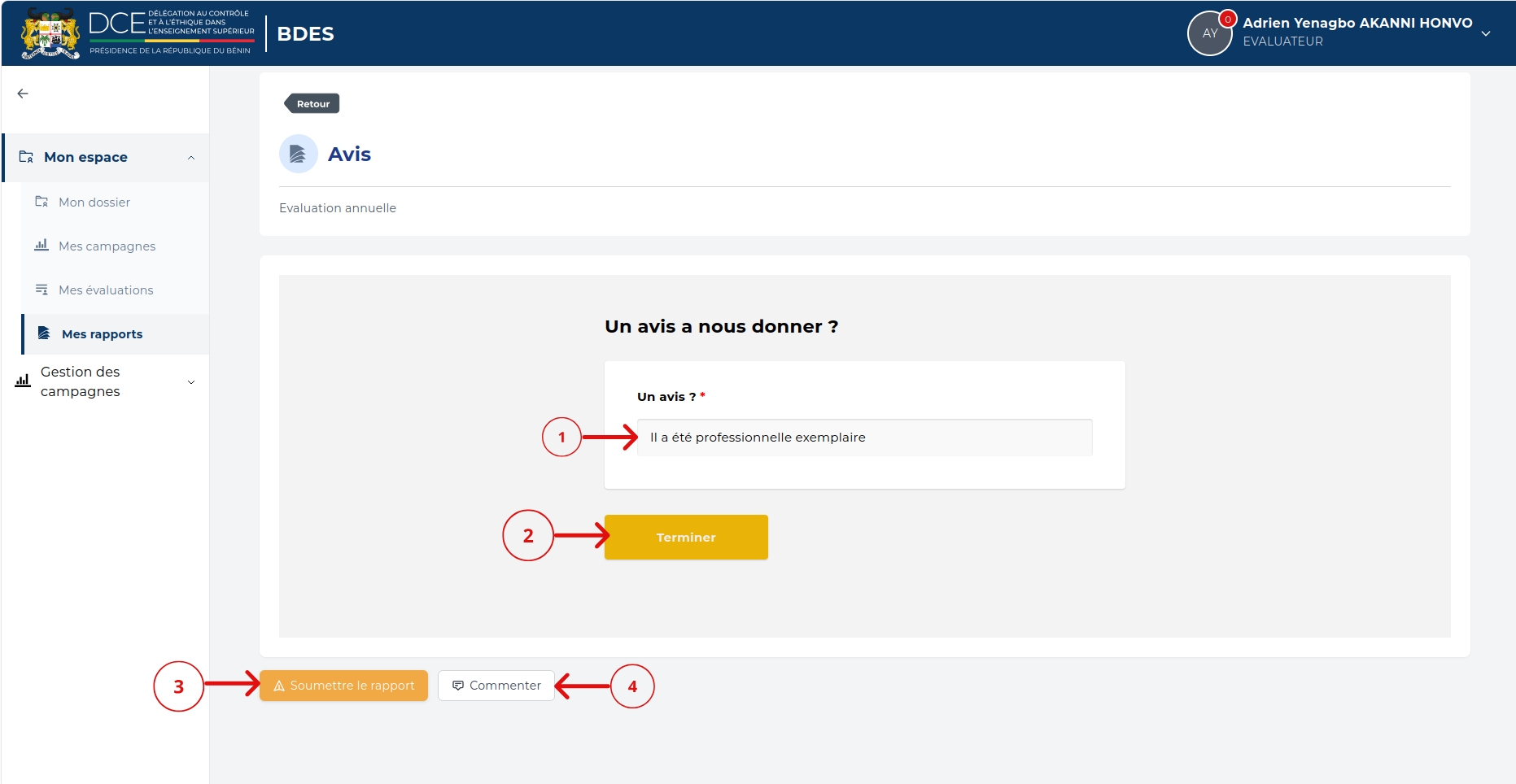Click the BDES title link

pyautogui.click(x=305, y=33)
